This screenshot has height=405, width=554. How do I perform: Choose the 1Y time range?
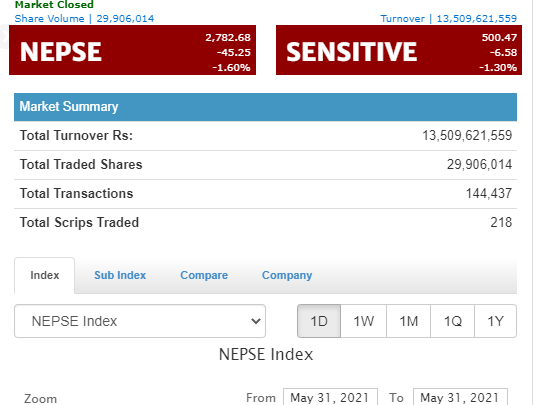point(495,321)
